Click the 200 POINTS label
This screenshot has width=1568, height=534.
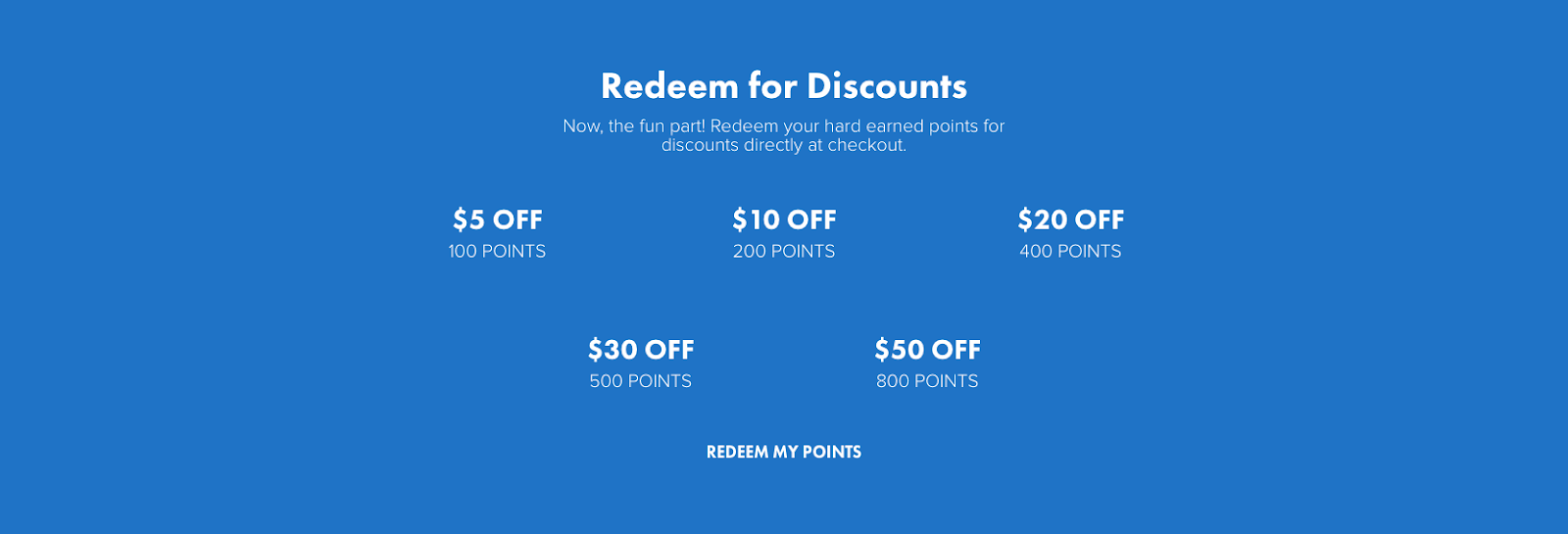[x=784, y=251]
